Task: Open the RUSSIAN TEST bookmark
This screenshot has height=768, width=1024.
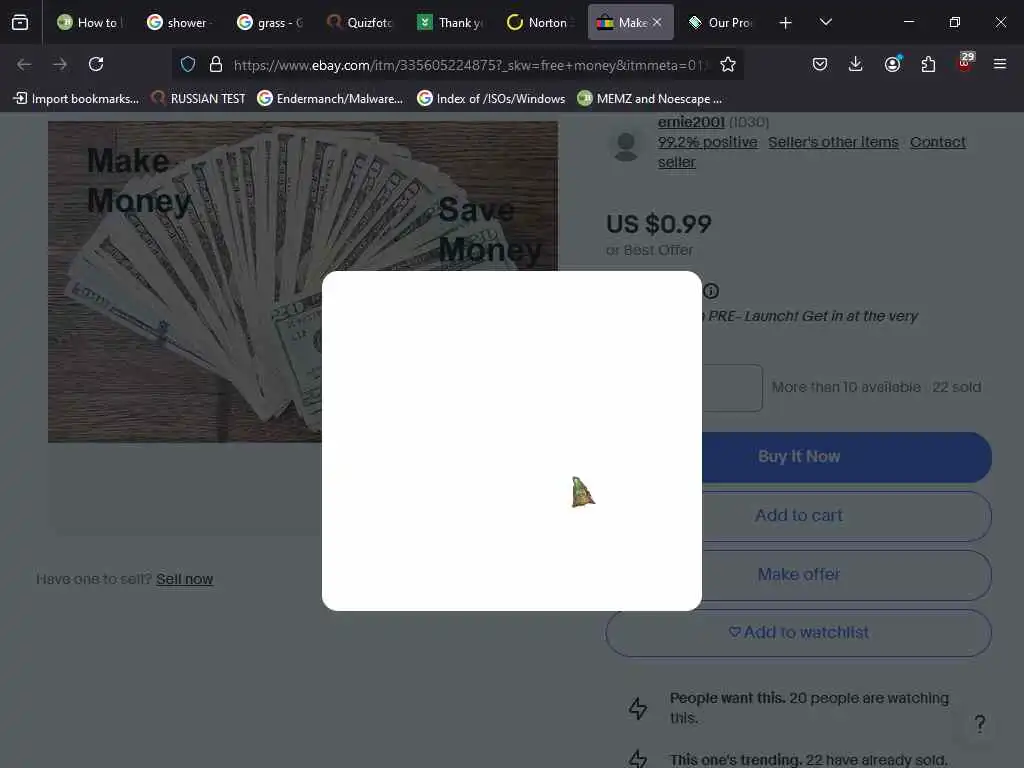Action: pos(199,99)
